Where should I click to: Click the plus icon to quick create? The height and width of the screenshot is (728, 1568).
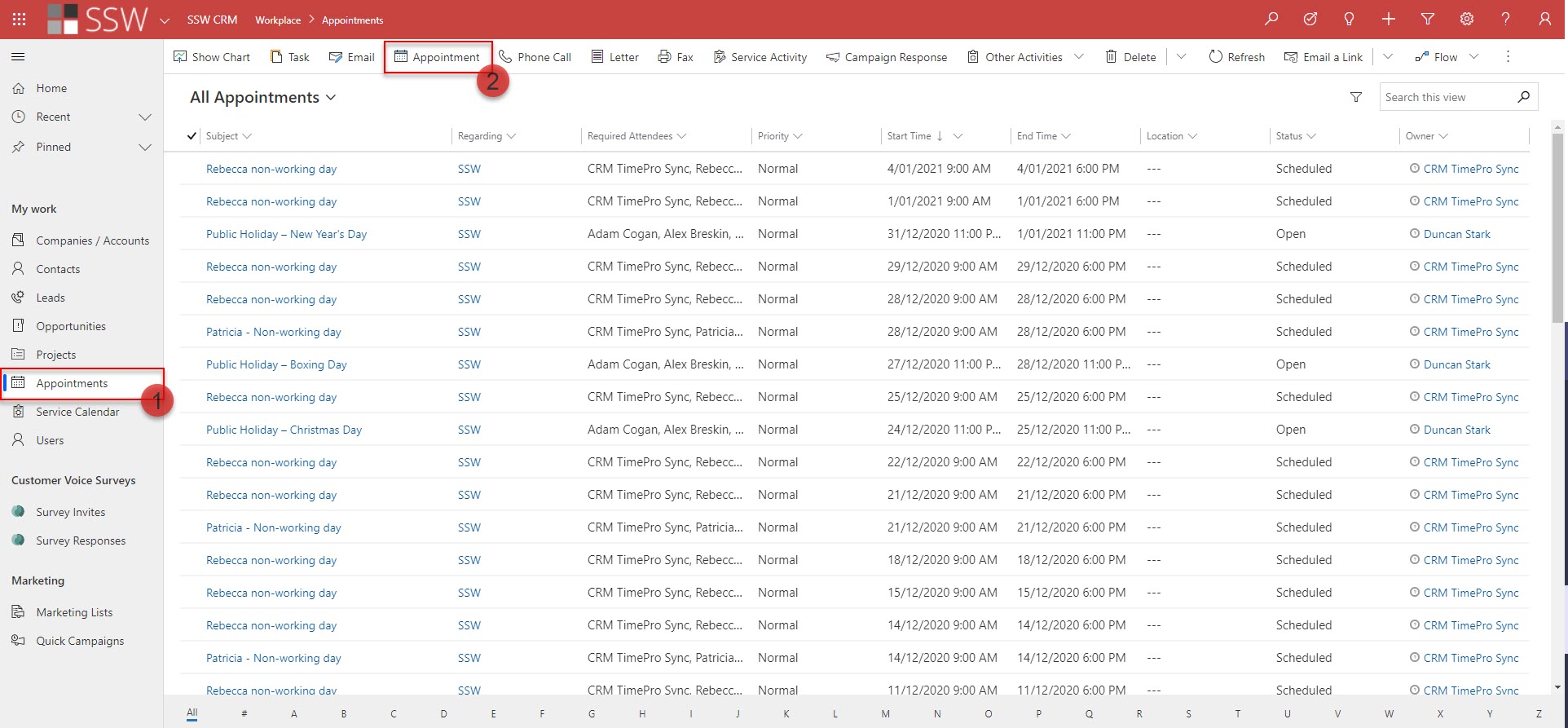(x=1388, y=20)
